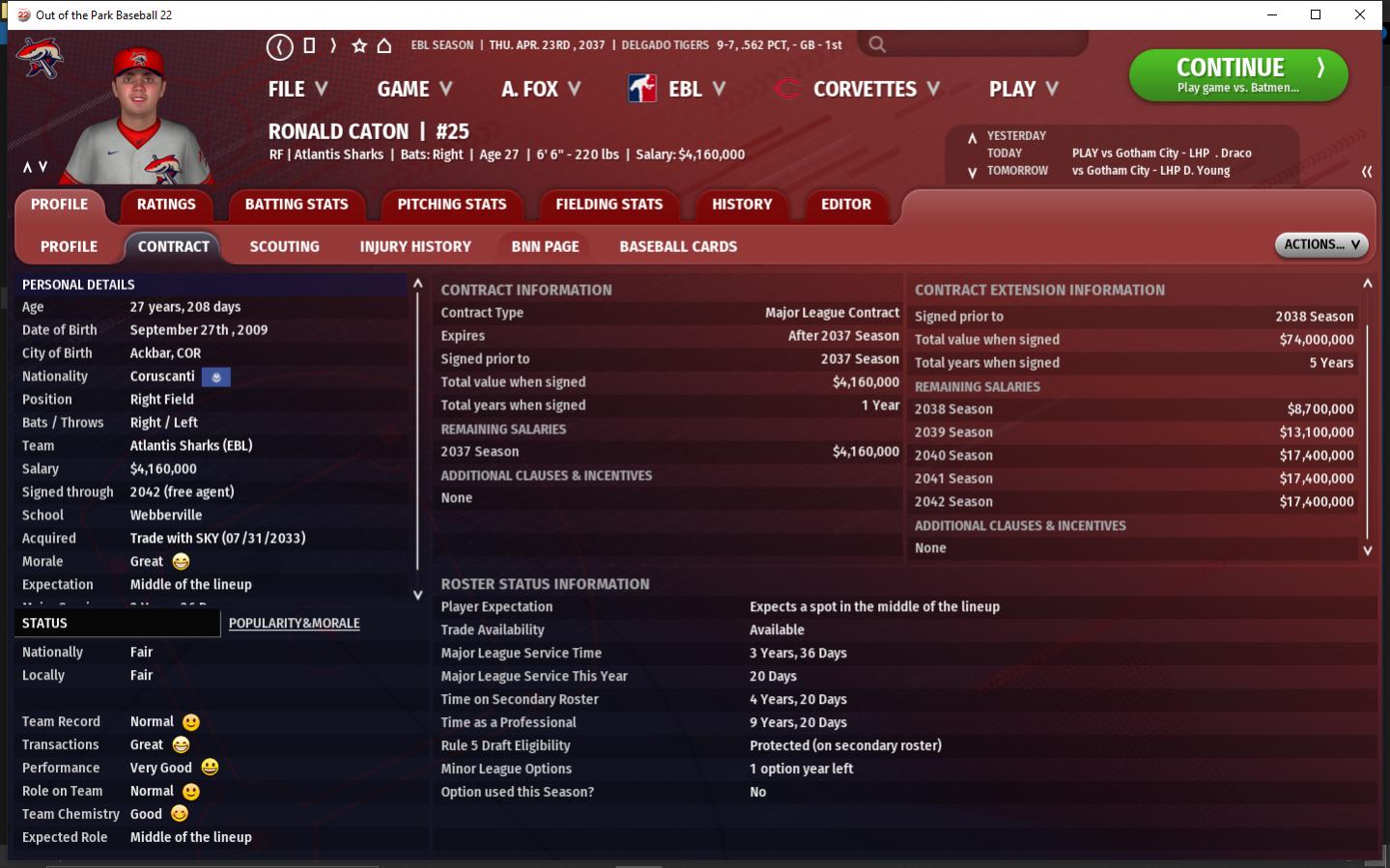Click the EBL league logo icon
The image size is (1390, 868).
point(642,89)
